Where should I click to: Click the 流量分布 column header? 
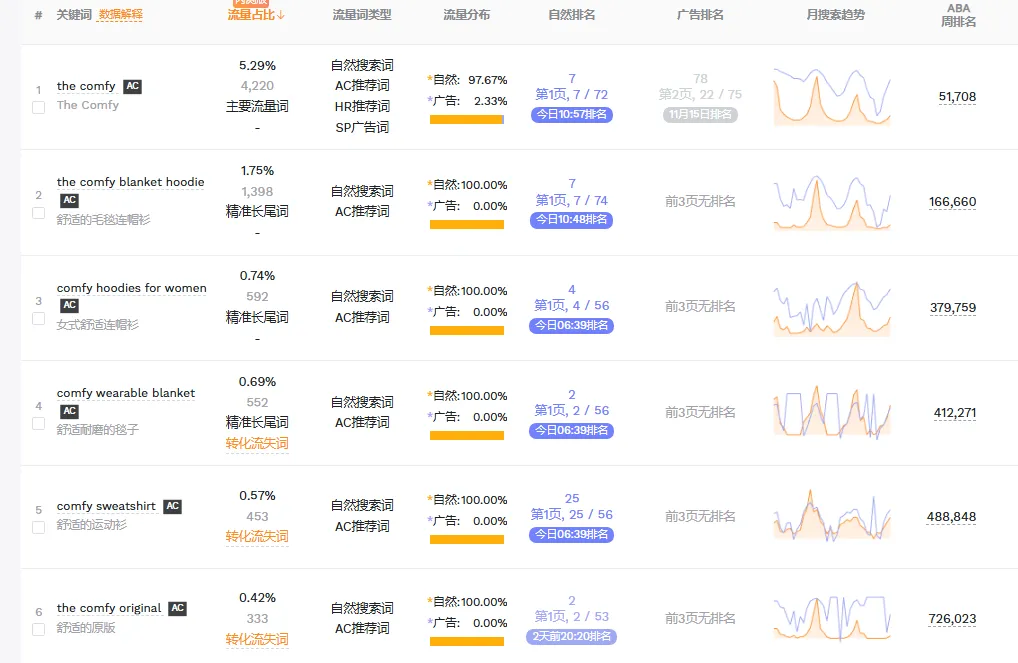coord(466,14)
